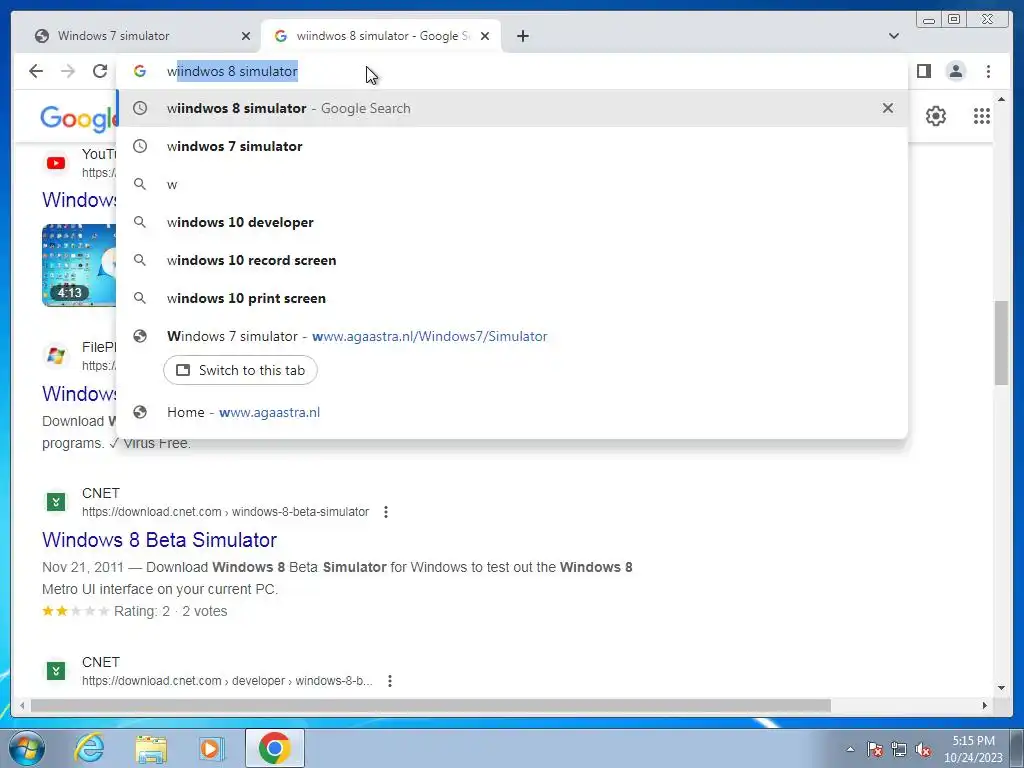The width and height of the screenshot is (1024, 768).
Task: Open Action Center flag icon
Action: click(874, 749)
